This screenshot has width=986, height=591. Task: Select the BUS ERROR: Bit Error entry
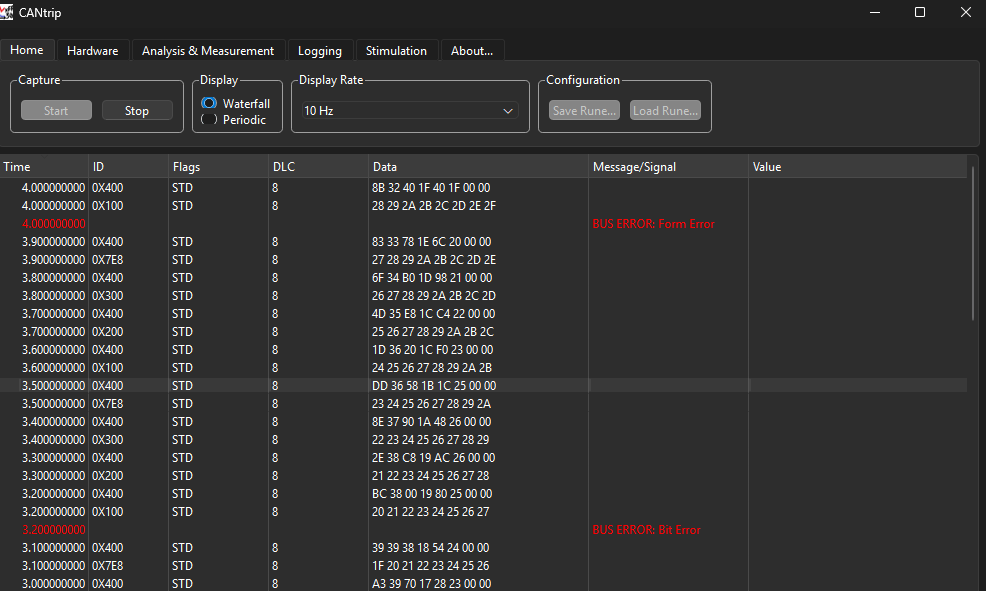(x=646, y=530)
